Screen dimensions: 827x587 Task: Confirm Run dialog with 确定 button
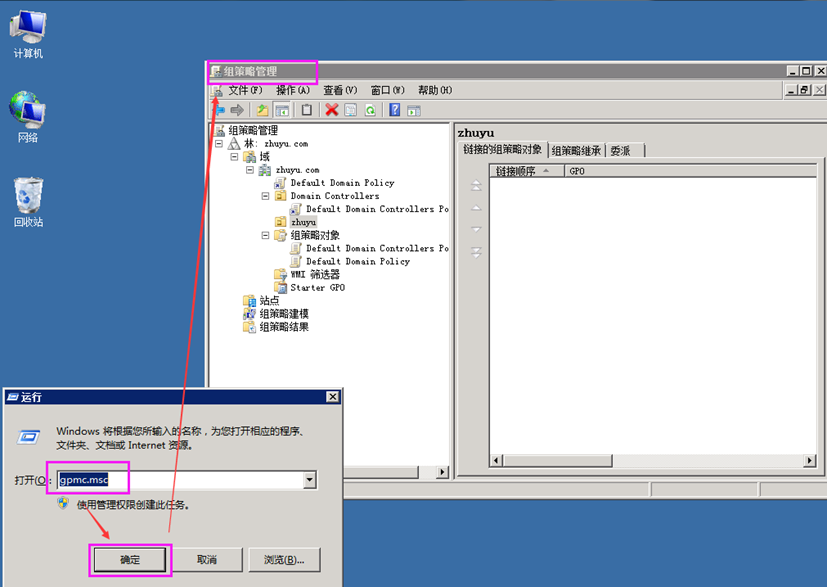(x=130, y=560)
